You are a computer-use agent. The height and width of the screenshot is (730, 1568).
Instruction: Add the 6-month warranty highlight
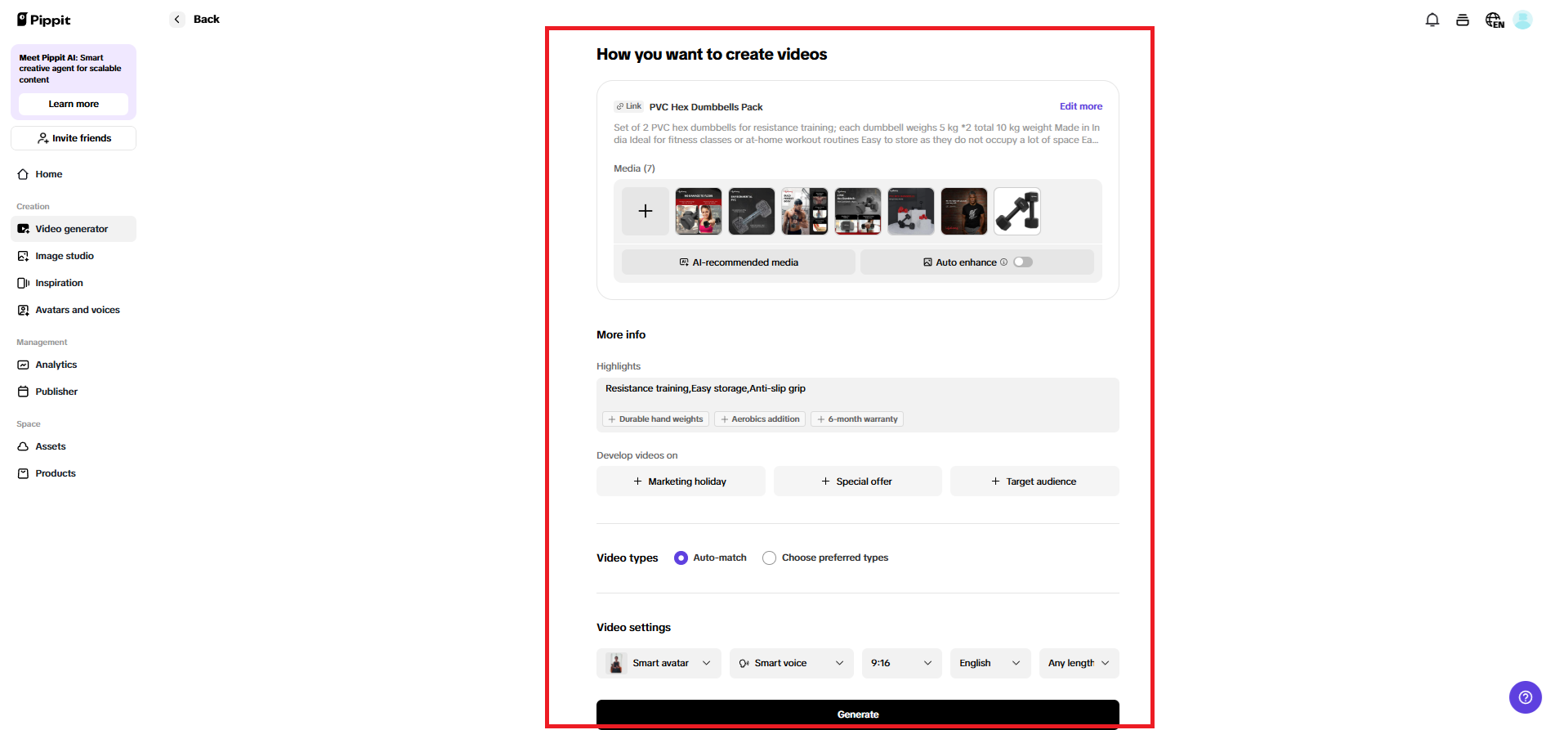857,419
